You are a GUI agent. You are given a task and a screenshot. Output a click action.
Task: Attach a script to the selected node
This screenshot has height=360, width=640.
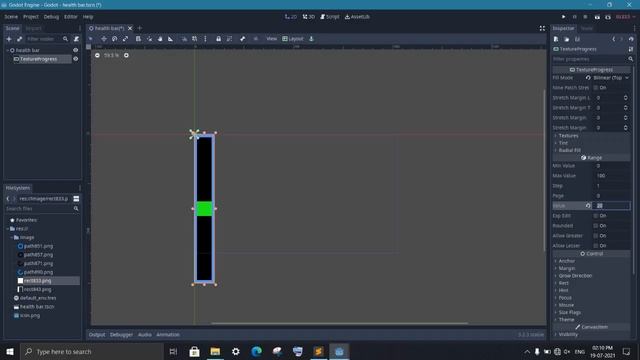click(x=76, y=39)
